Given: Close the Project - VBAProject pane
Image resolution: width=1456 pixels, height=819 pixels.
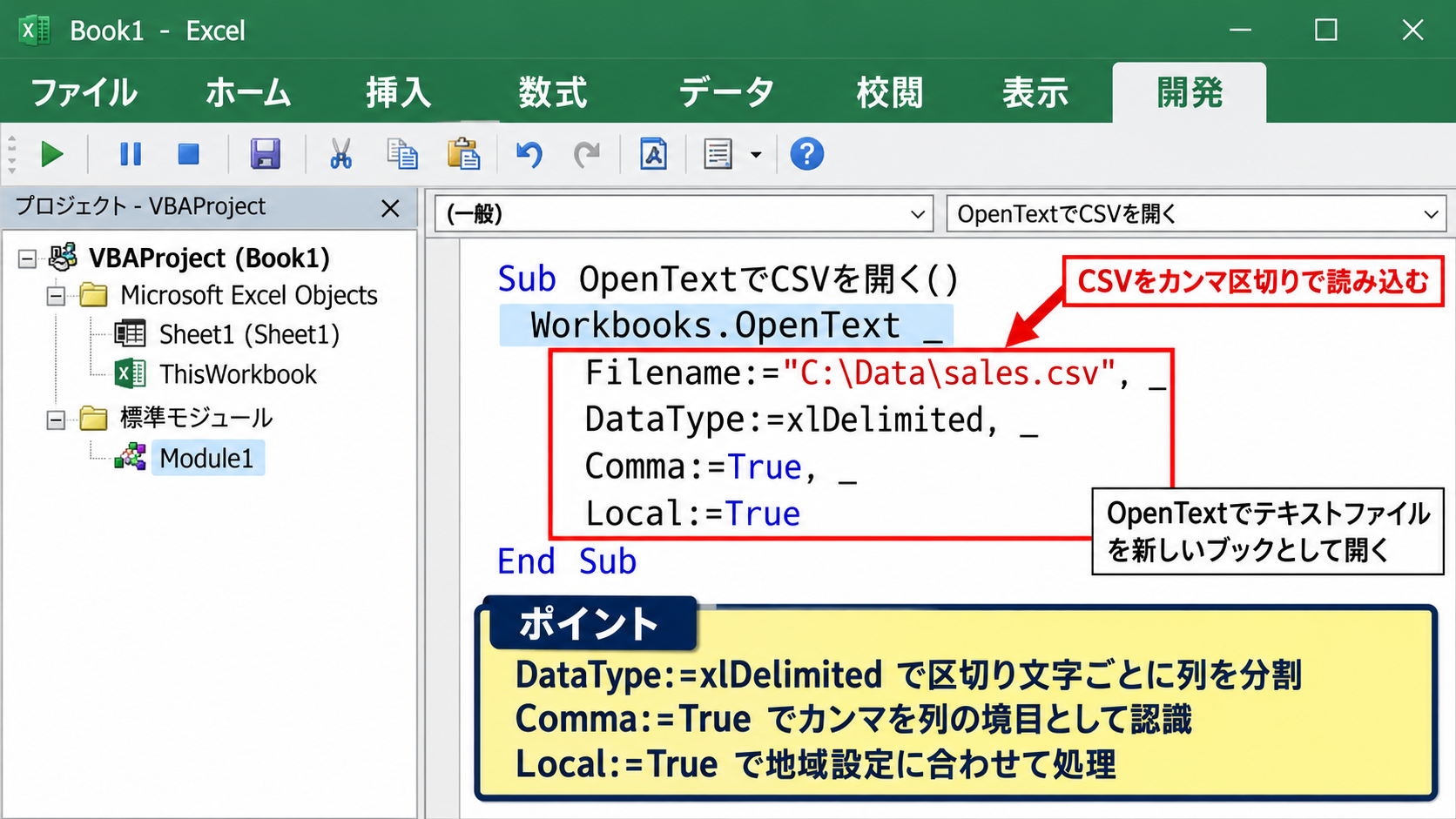Looking at the screenshot, I should pyautogui.click(x=390, y=208).
